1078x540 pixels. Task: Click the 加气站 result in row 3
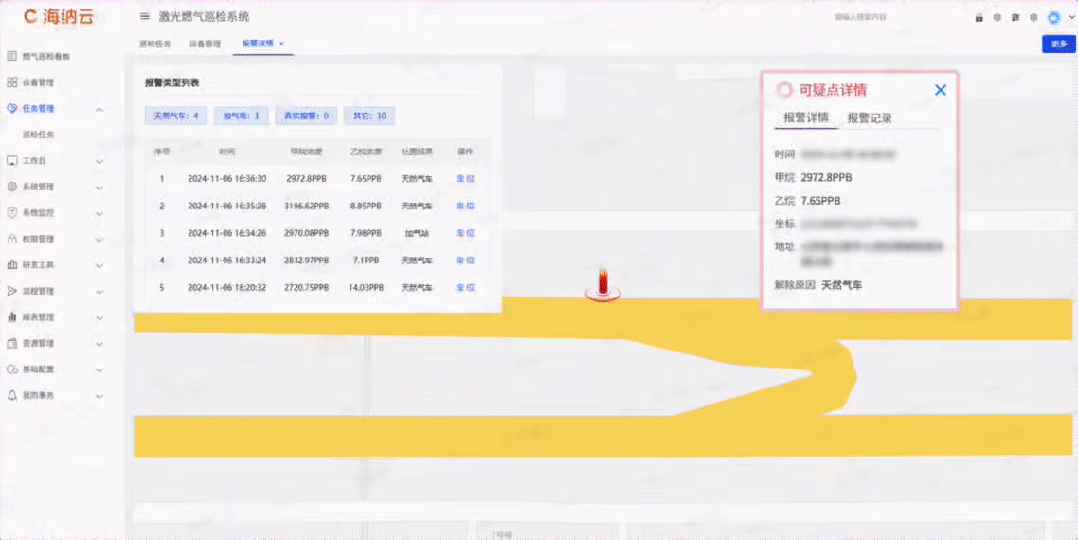tap(417, 233)
